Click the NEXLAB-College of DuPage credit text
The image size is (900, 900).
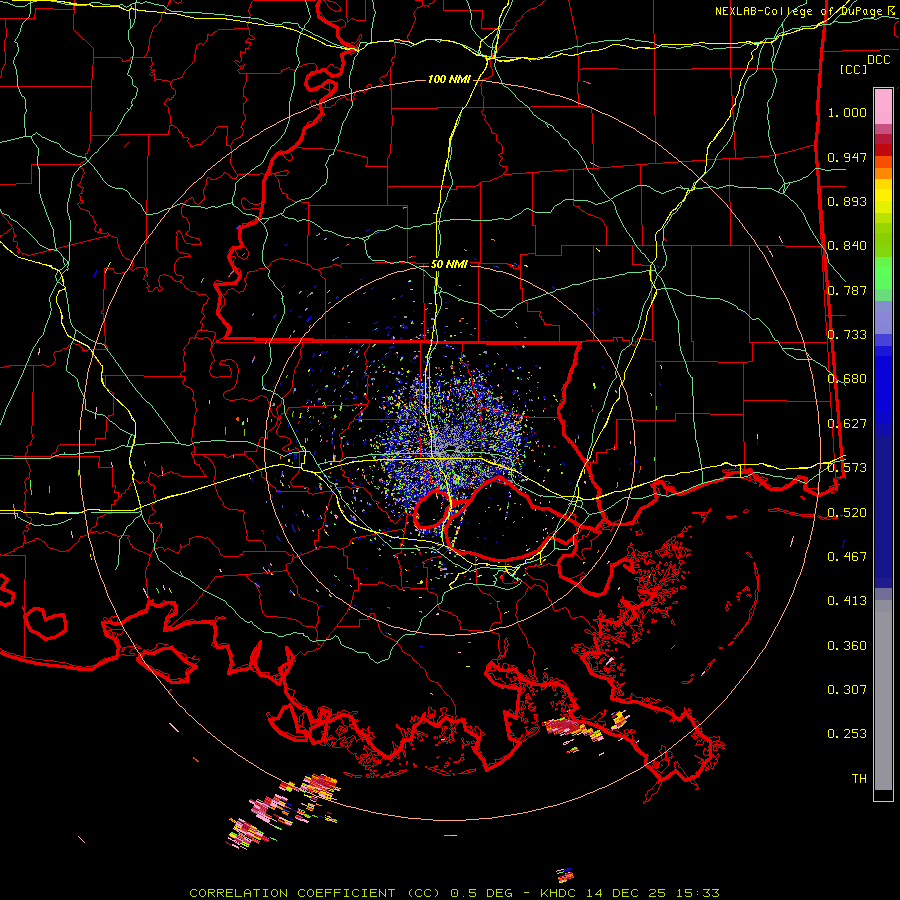point(800,11)
